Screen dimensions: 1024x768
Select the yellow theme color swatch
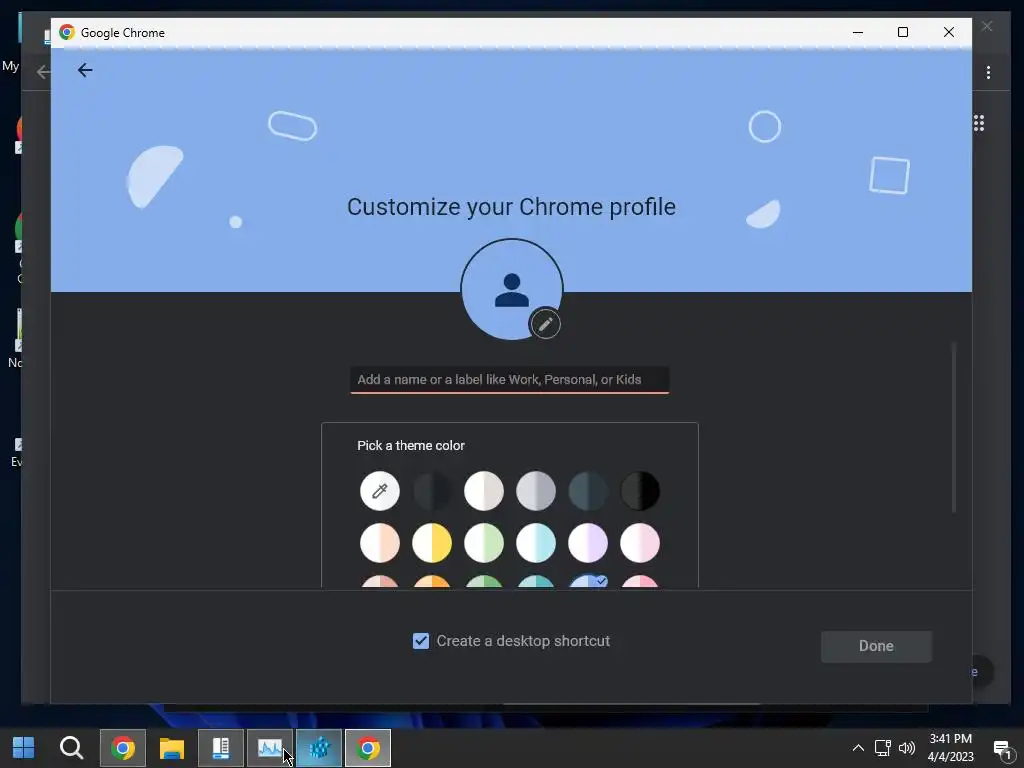pyautogui.click(x=432, y=543)
